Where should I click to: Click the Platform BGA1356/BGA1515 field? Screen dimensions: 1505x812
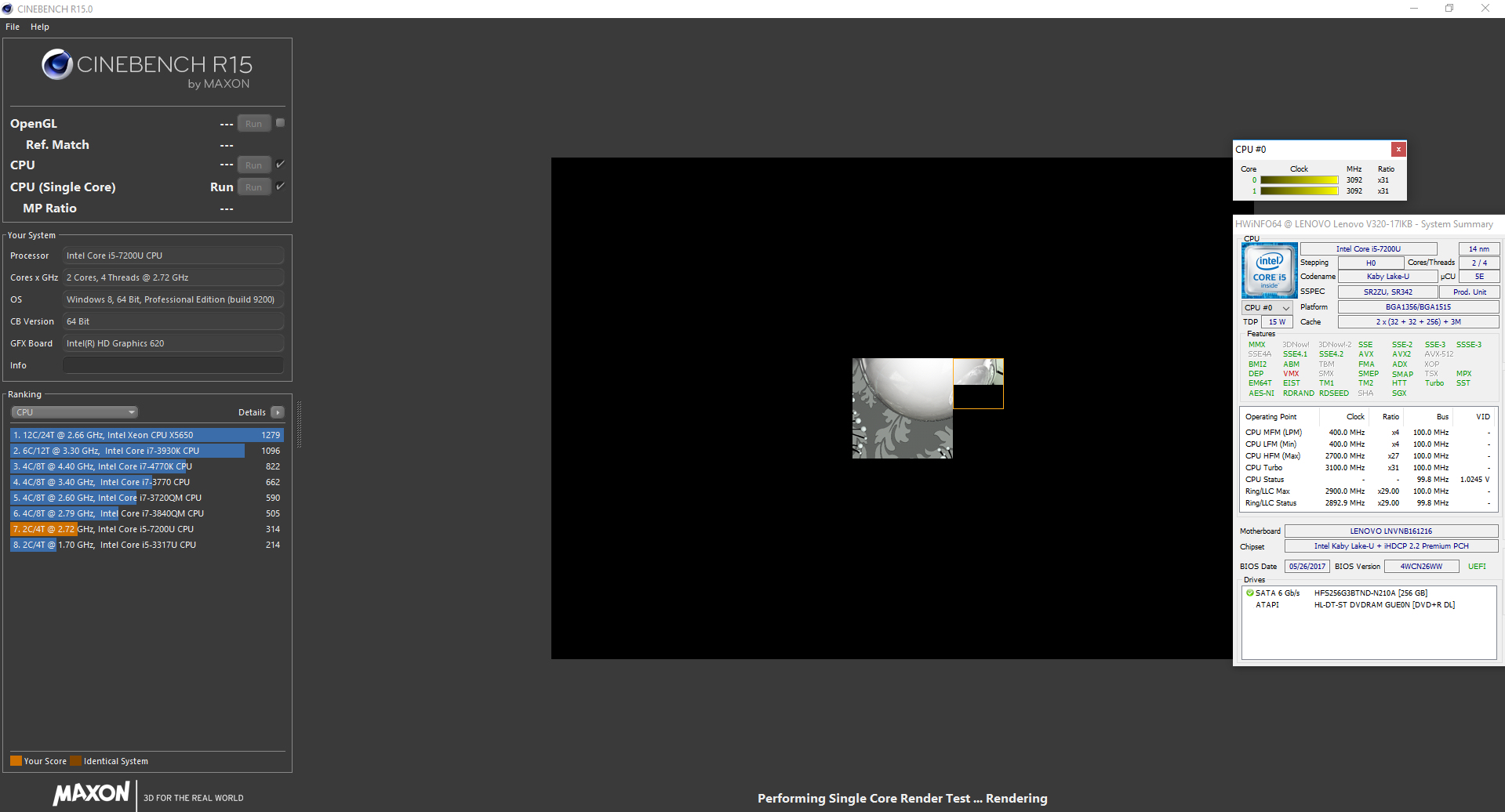click(x=1418, y=307)
